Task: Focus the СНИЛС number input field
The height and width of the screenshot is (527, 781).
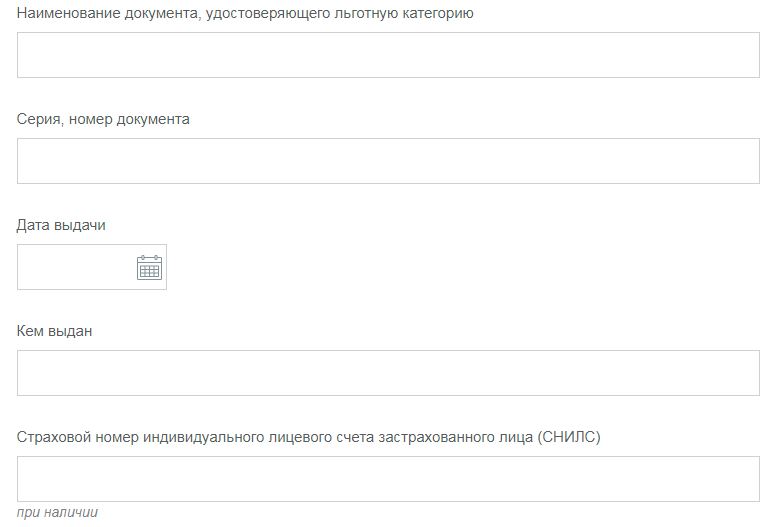Action: coord(388,479)
